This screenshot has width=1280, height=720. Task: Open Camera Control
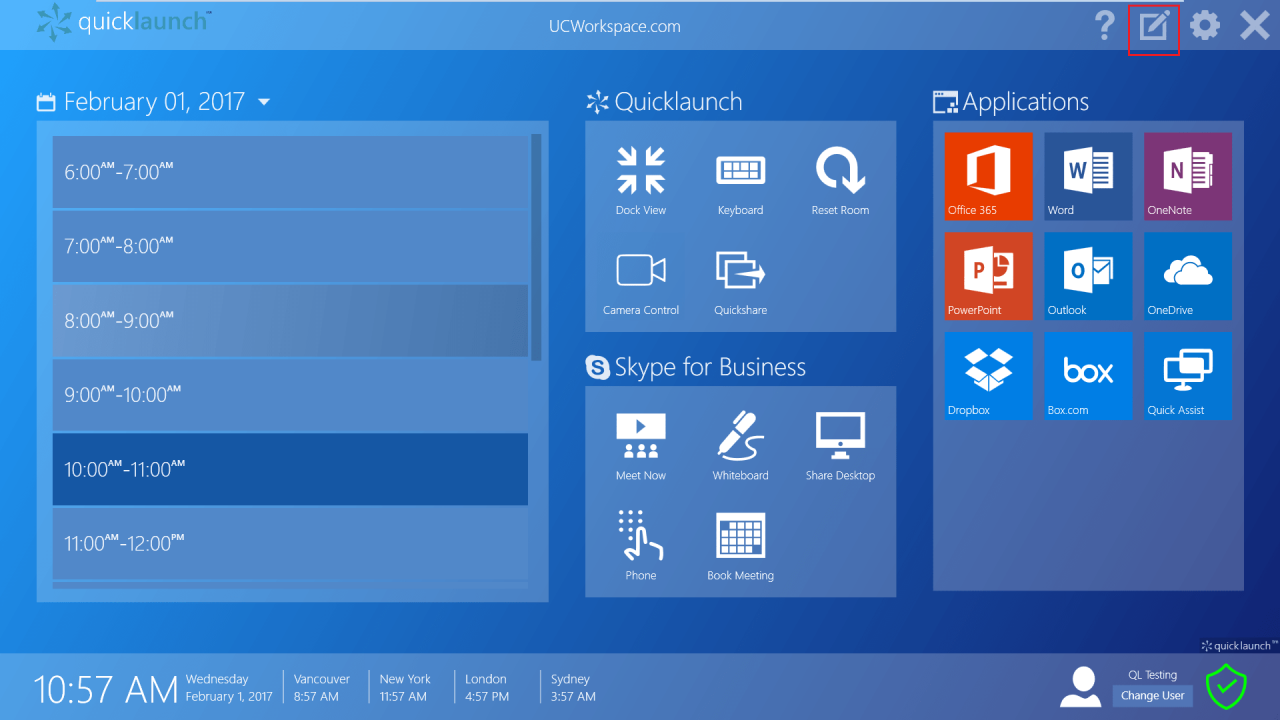pyautogui.click(x=641, y=282)
